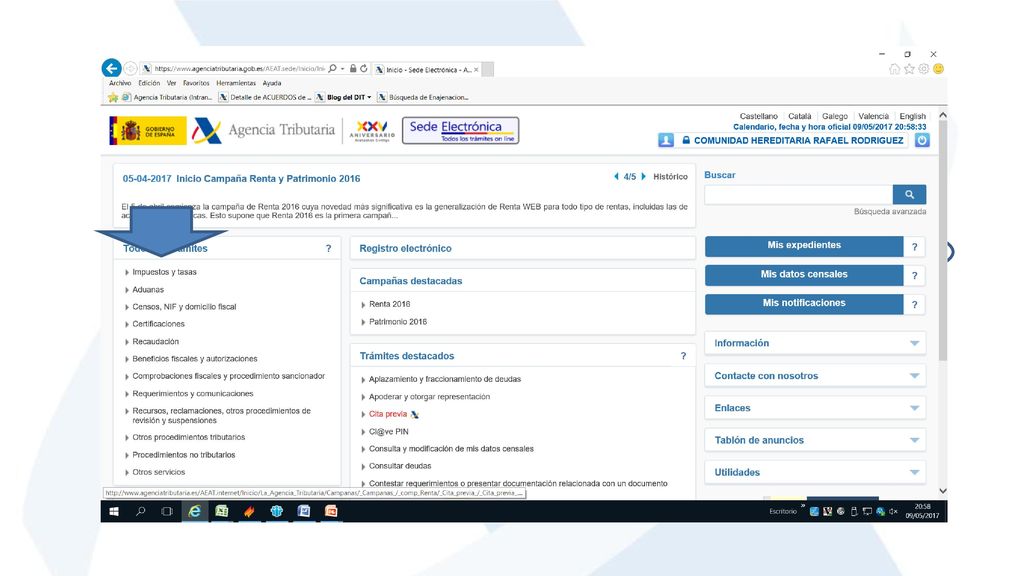
Task: Click the help question mark beside Mis notificaciones
Action: pyautogui.click(x=914, y=304)
